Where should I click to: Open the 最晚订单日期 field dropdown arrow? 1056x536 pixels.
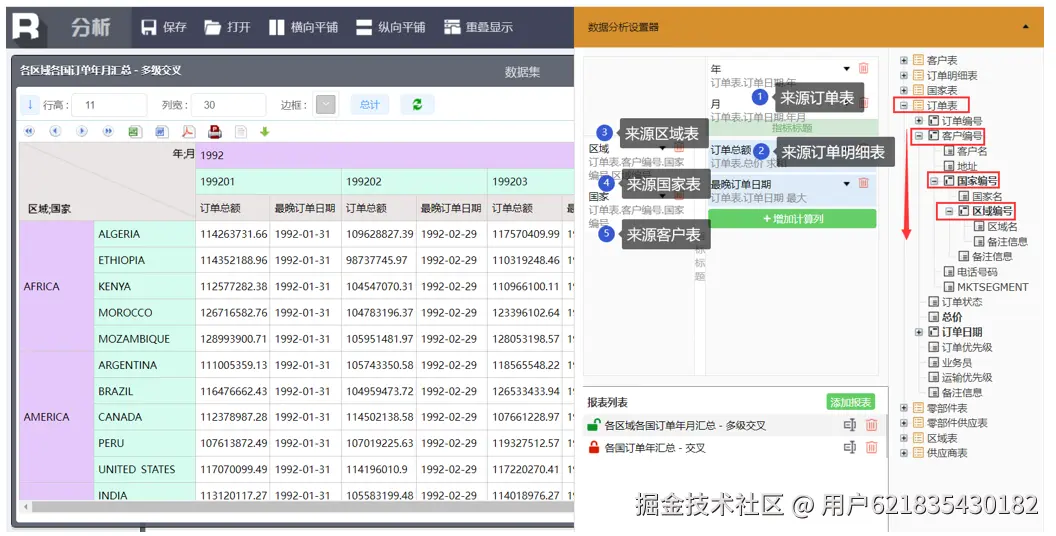tap(847, 184)
